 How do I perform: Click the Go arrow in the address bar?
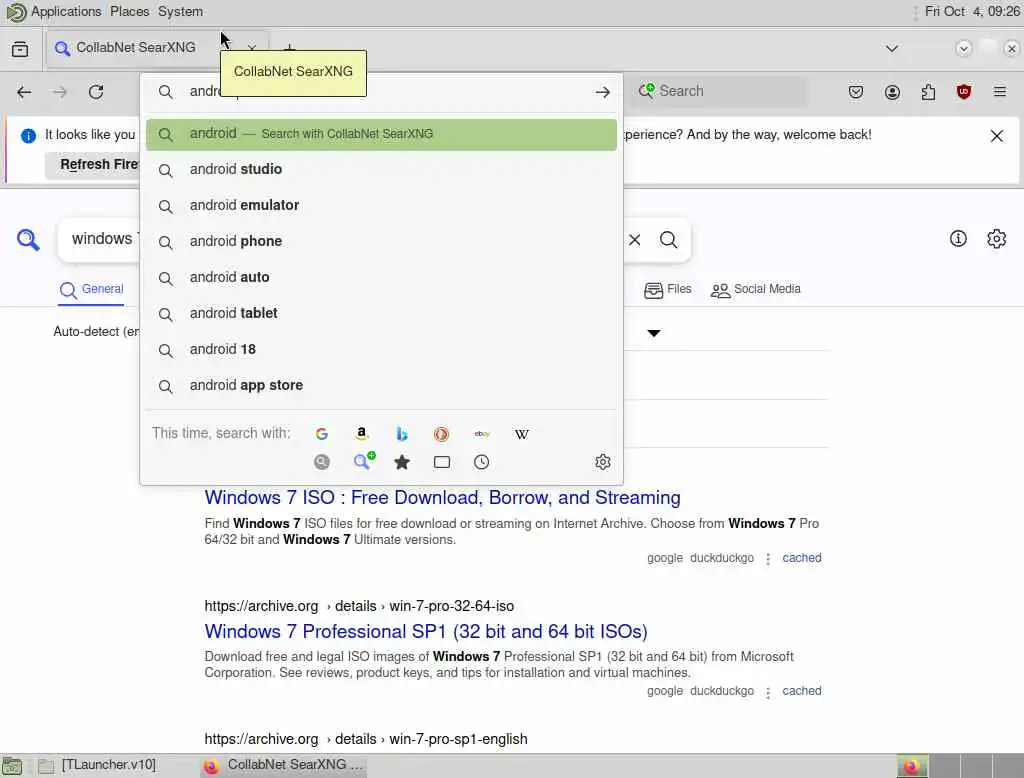tap(603, 93)
